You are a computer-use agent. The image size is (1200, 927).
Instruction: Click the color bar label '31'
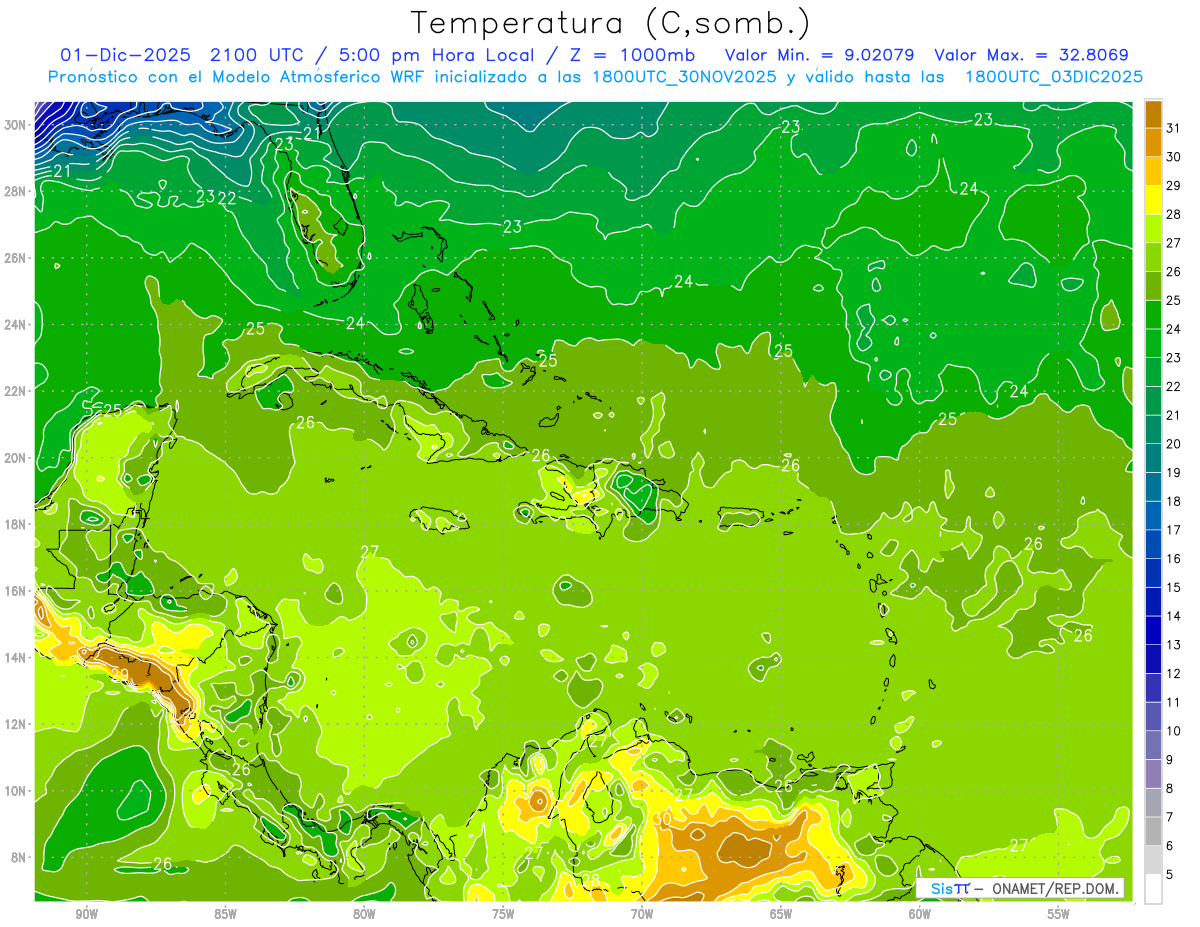point(1174,128)
